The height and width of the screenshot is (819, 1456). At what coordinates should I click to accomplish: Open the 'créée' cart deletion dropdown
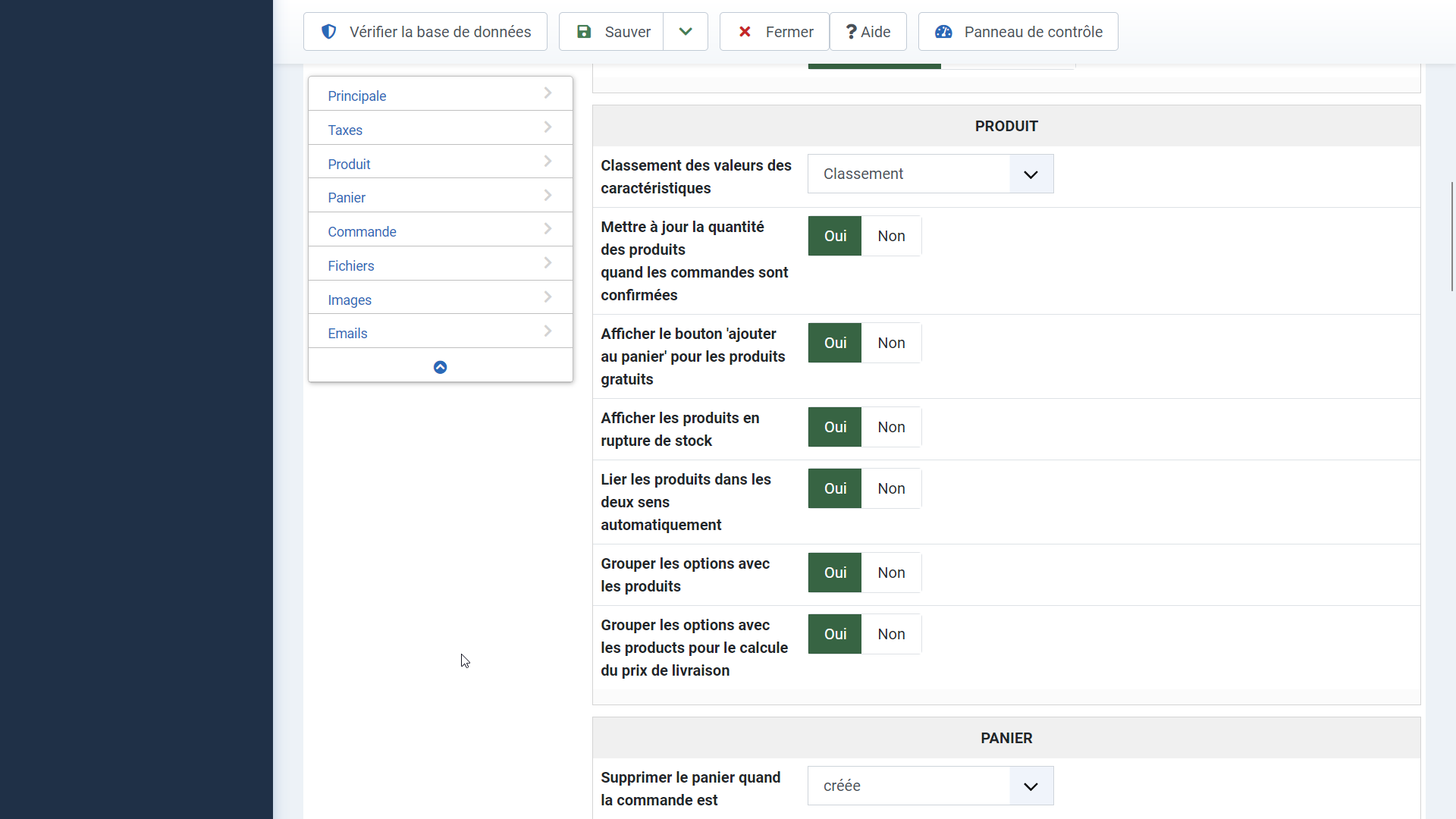coord(930,786)
